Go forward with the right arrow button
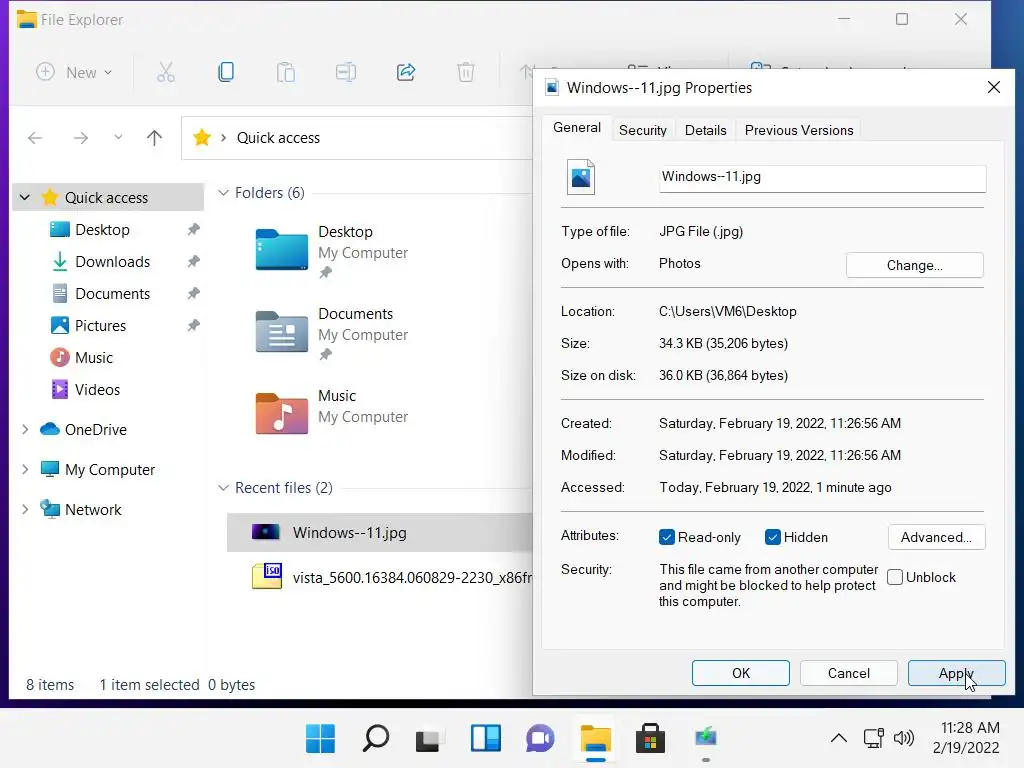The width and height of the screenshot is (1024, 768). tap(81, 138)
